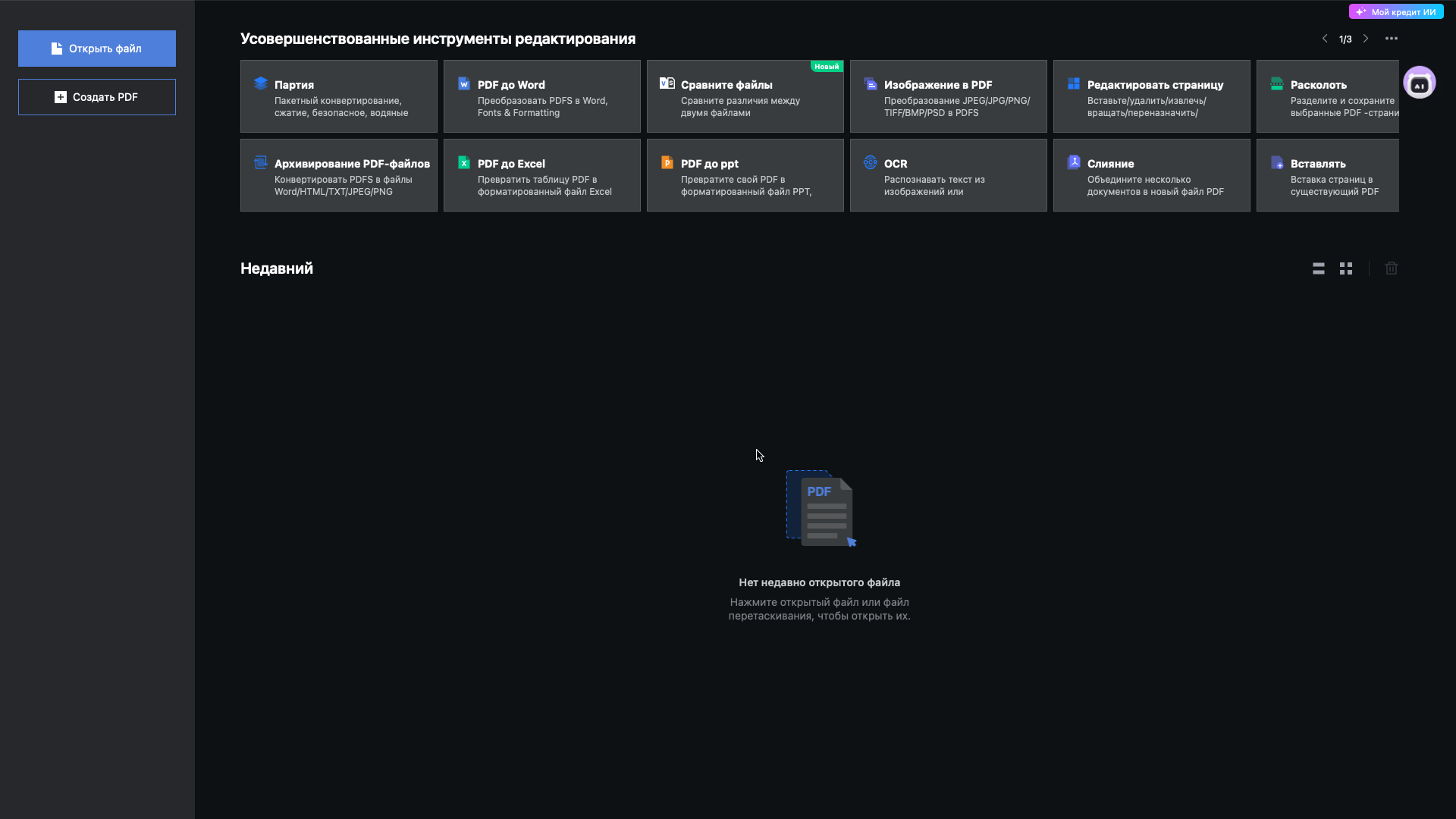
Task: Open the PDF до ppt converter
Action: (745, 175)
